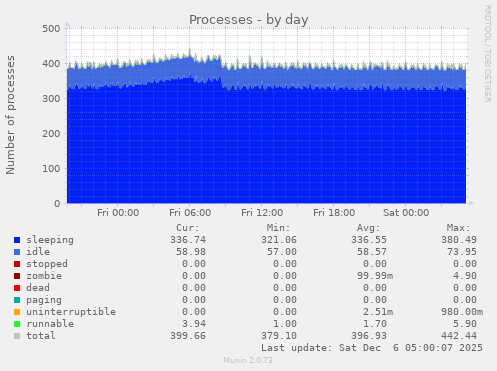Click the sleeping legend color swatch
The width and height of the screenshot is (497, 371).
[17, 240]
